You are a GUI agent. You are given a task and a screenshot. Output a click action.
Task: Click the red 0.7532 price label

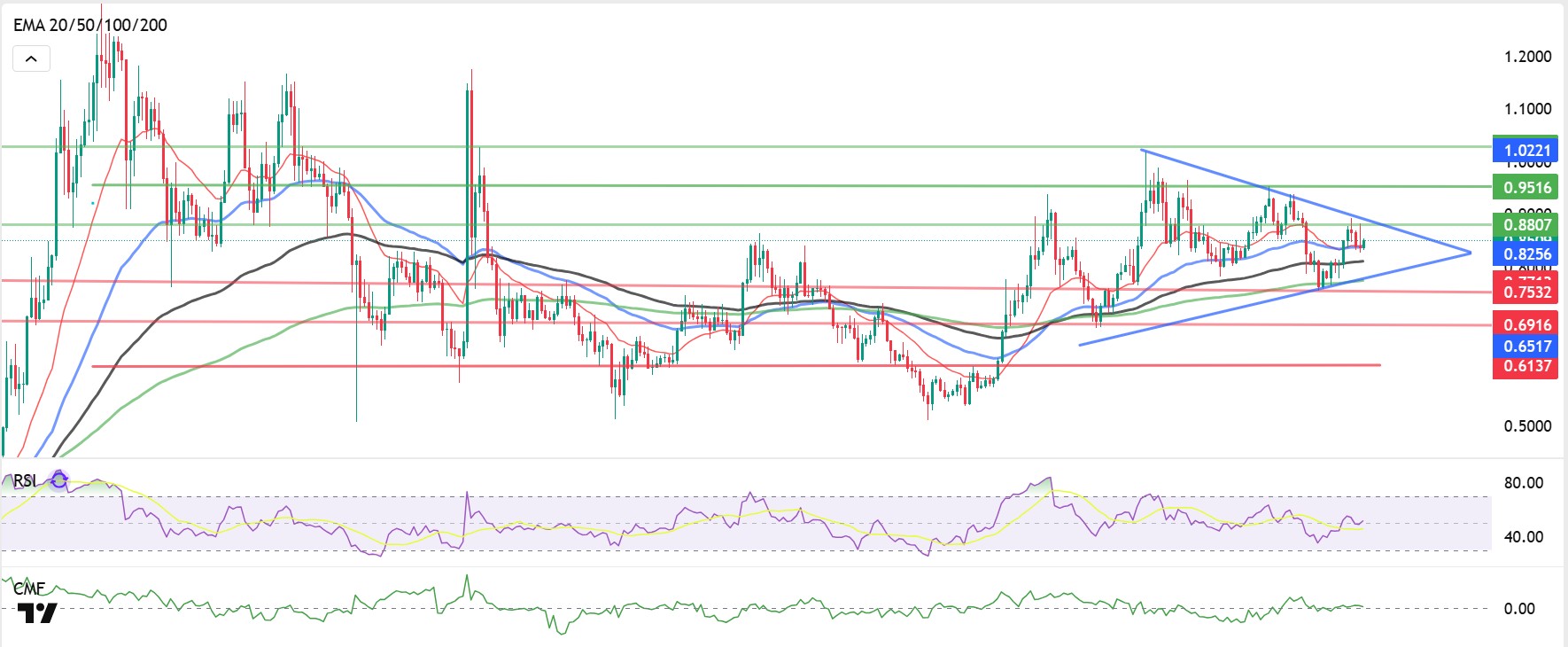[x=1525, y=292]
